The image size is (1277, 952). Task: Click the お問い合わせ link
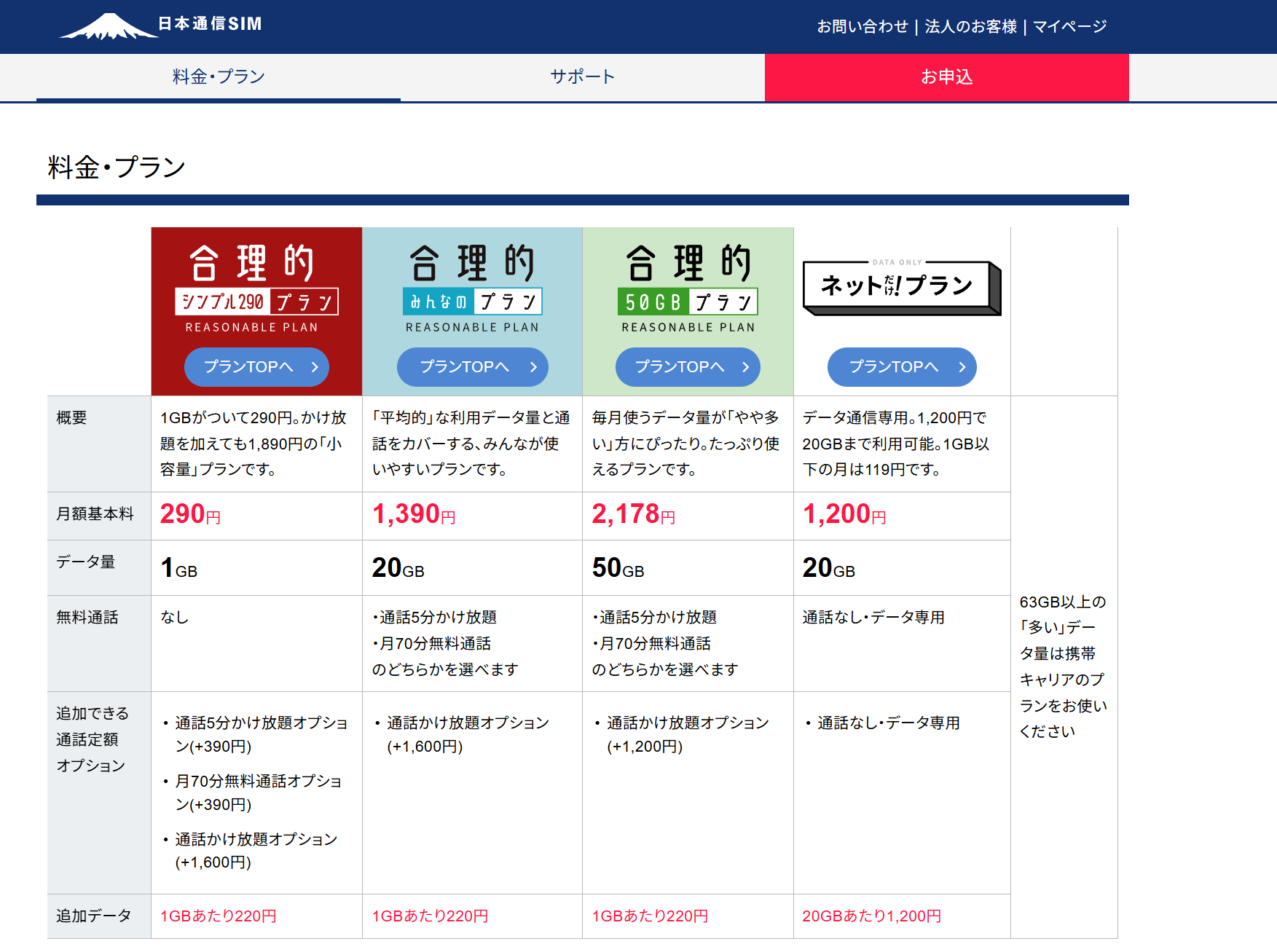coord(863,25)
